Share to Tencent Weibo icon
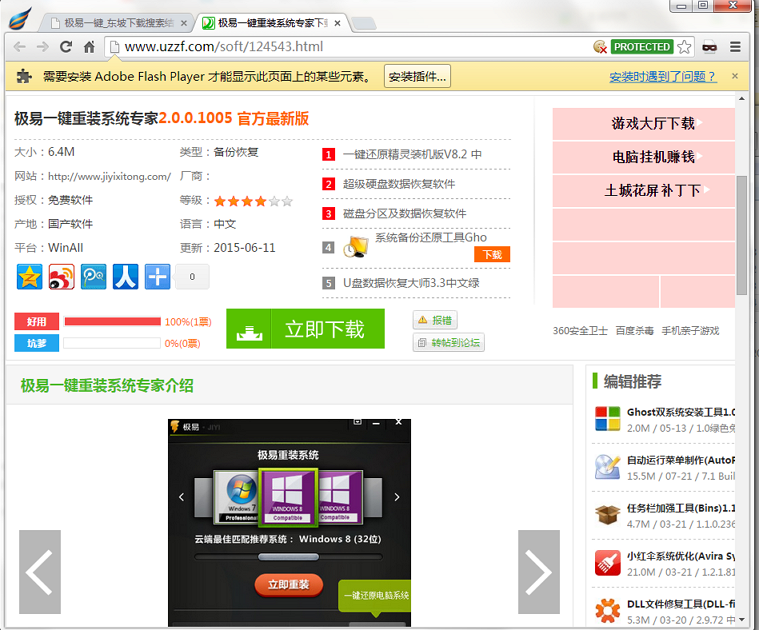Screen dimensions: 759x630 (x=93, y=277)
